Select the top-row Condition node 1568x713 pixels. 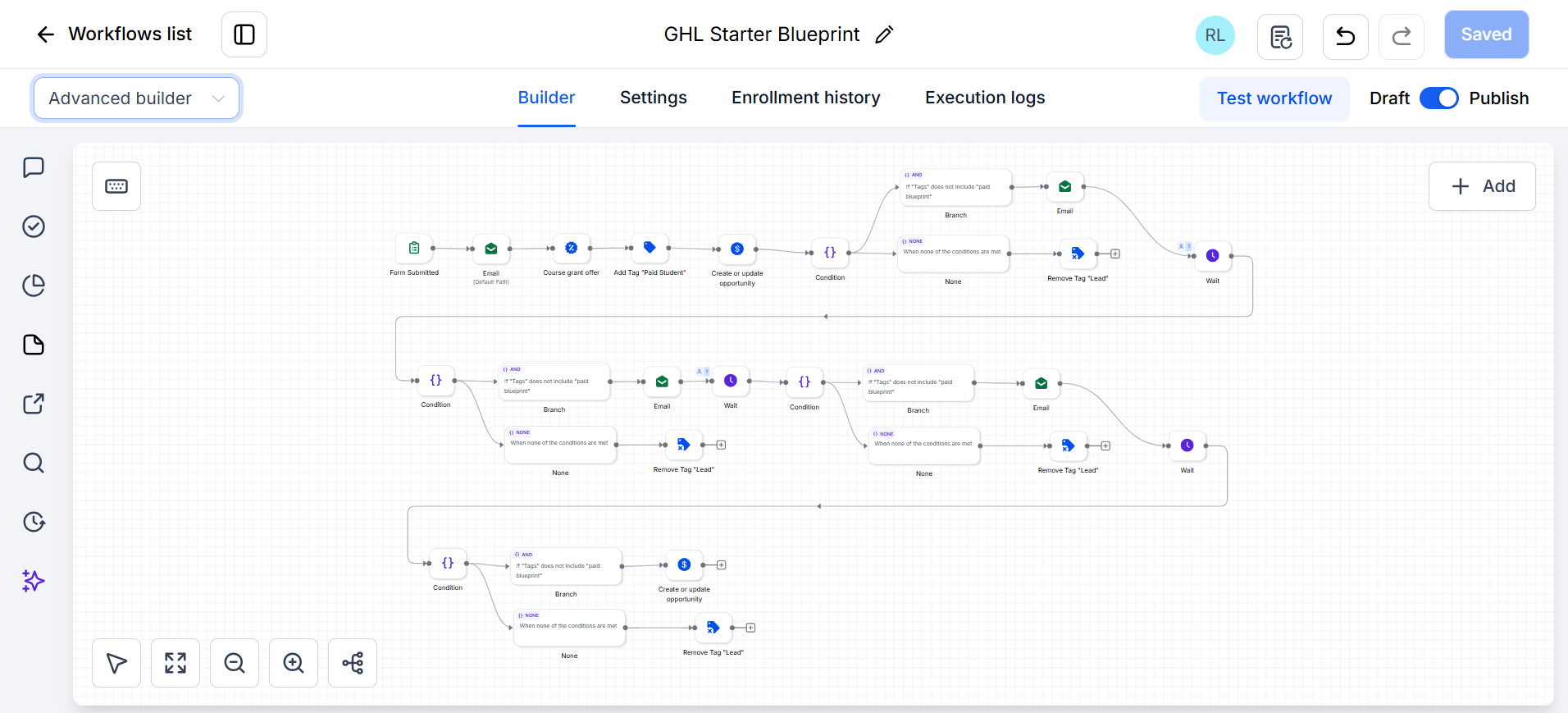[830, 253]
